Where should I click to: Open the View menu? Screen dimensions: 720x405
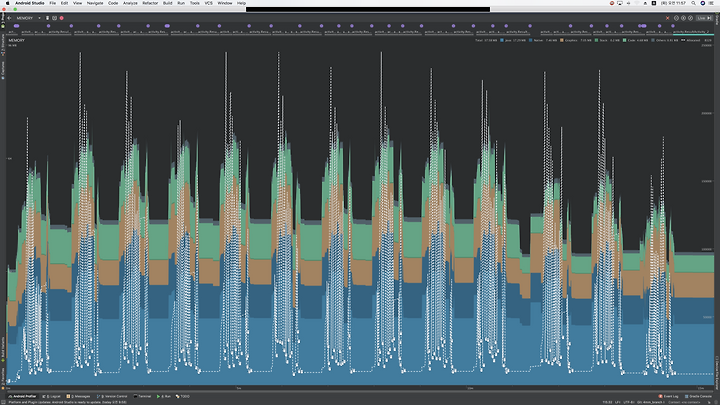[78, 3]
